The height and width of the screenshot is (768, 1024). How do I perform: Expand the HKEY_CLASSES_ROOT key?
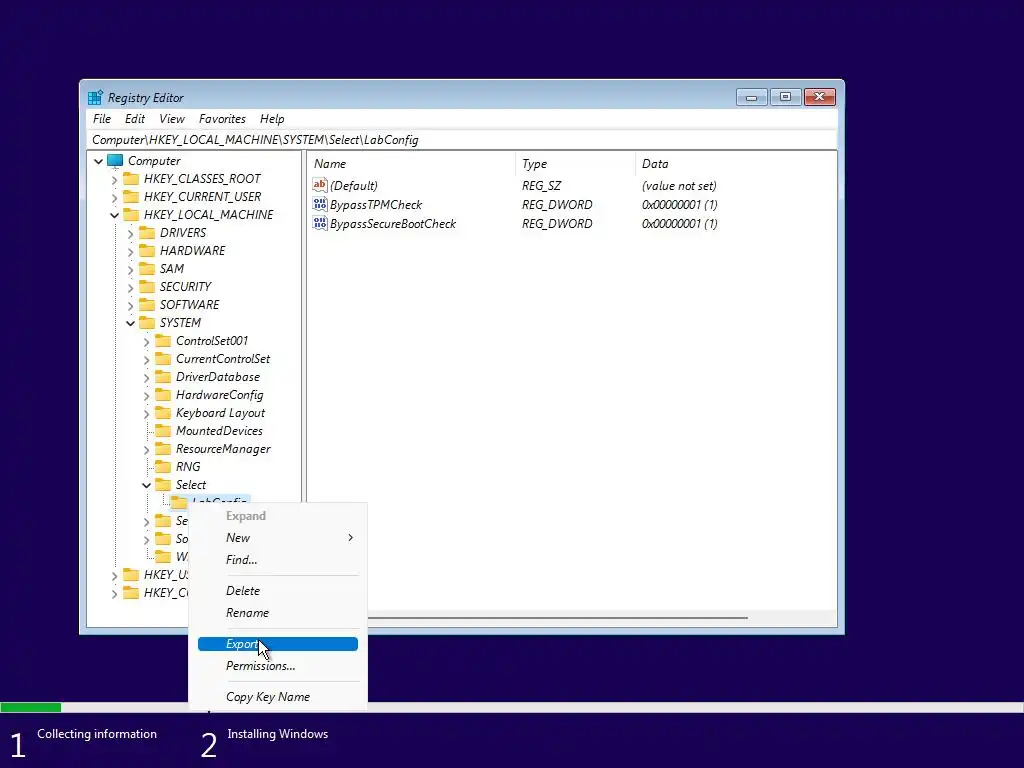(115, 179)
